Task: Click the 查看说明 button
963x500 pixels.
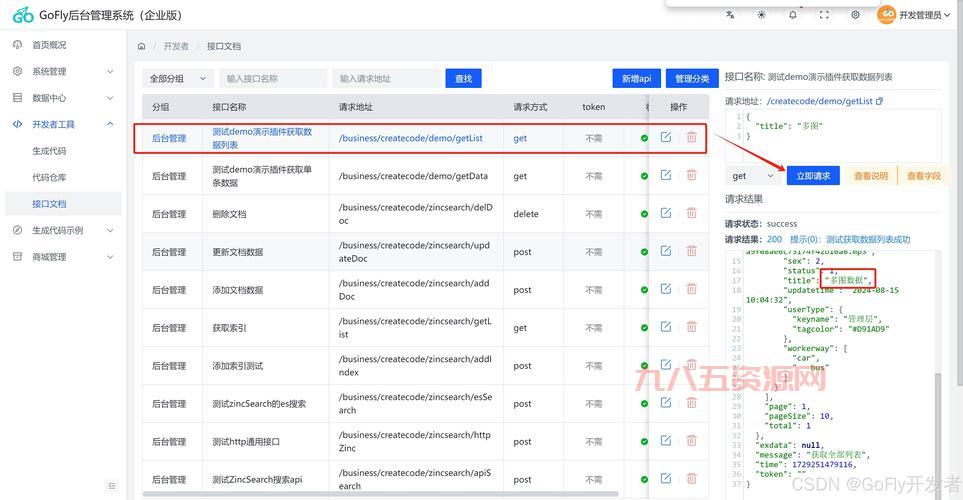Action: click(871, 176)
